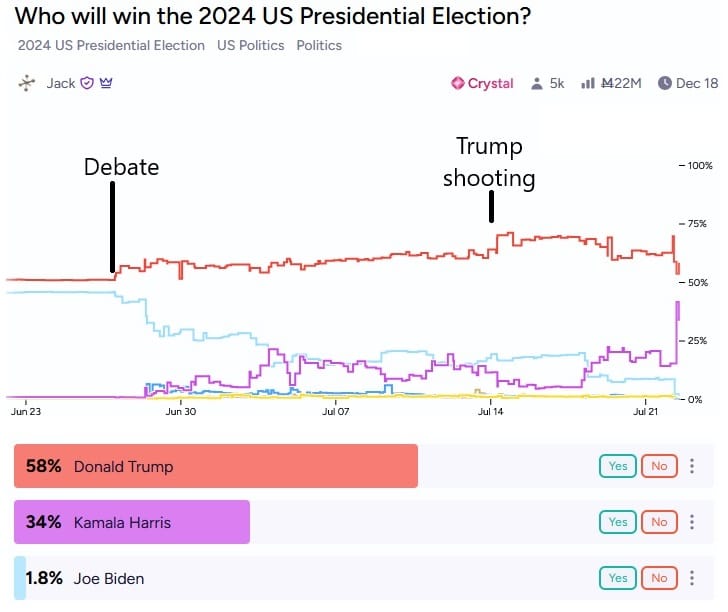Click the Trump shooting marker on chart
The image size is (728, 612).
click(x=491, y=206)
